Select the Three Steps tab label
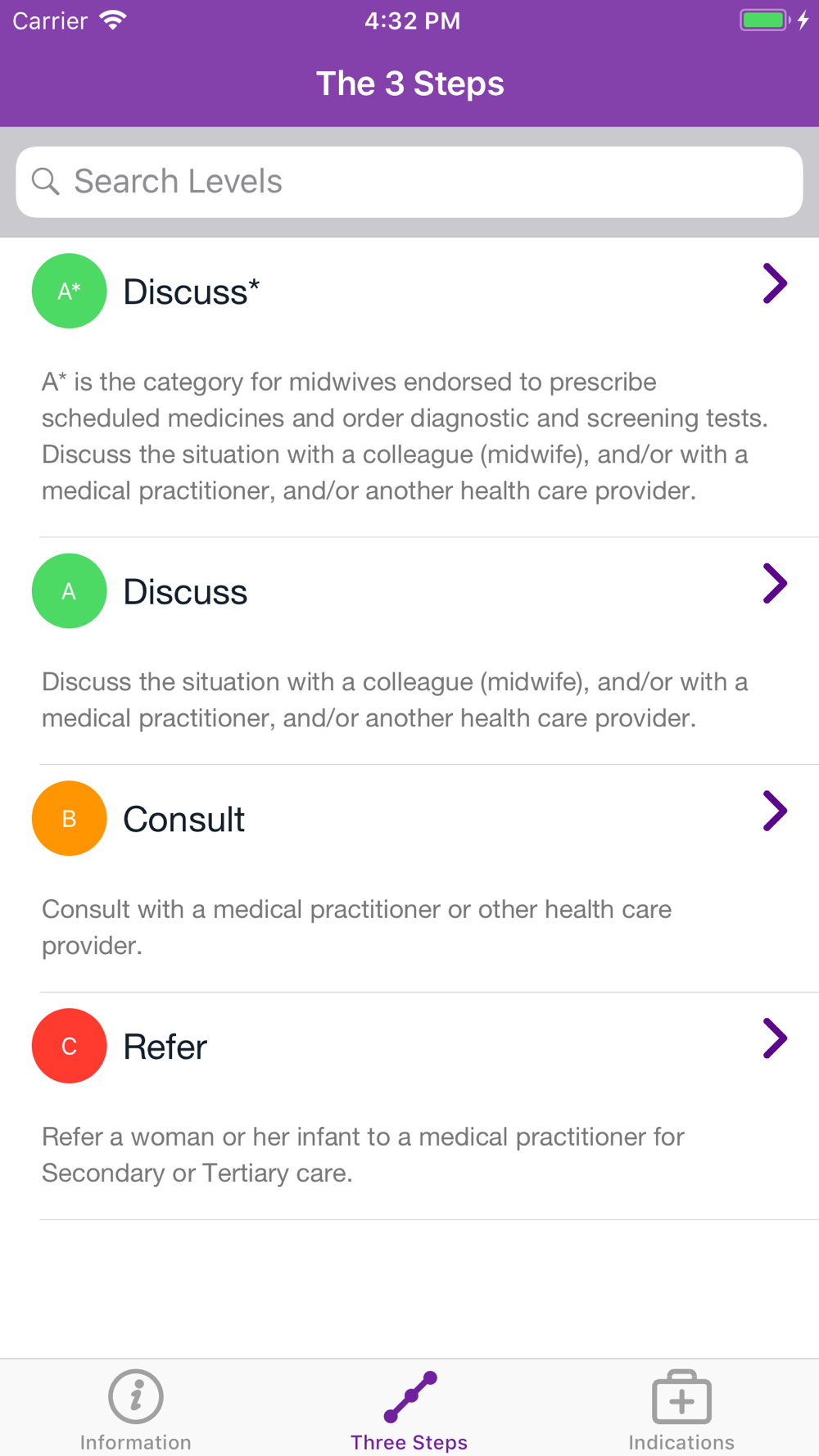This screenshot has width=819, height=1456. pos(409,1442)
